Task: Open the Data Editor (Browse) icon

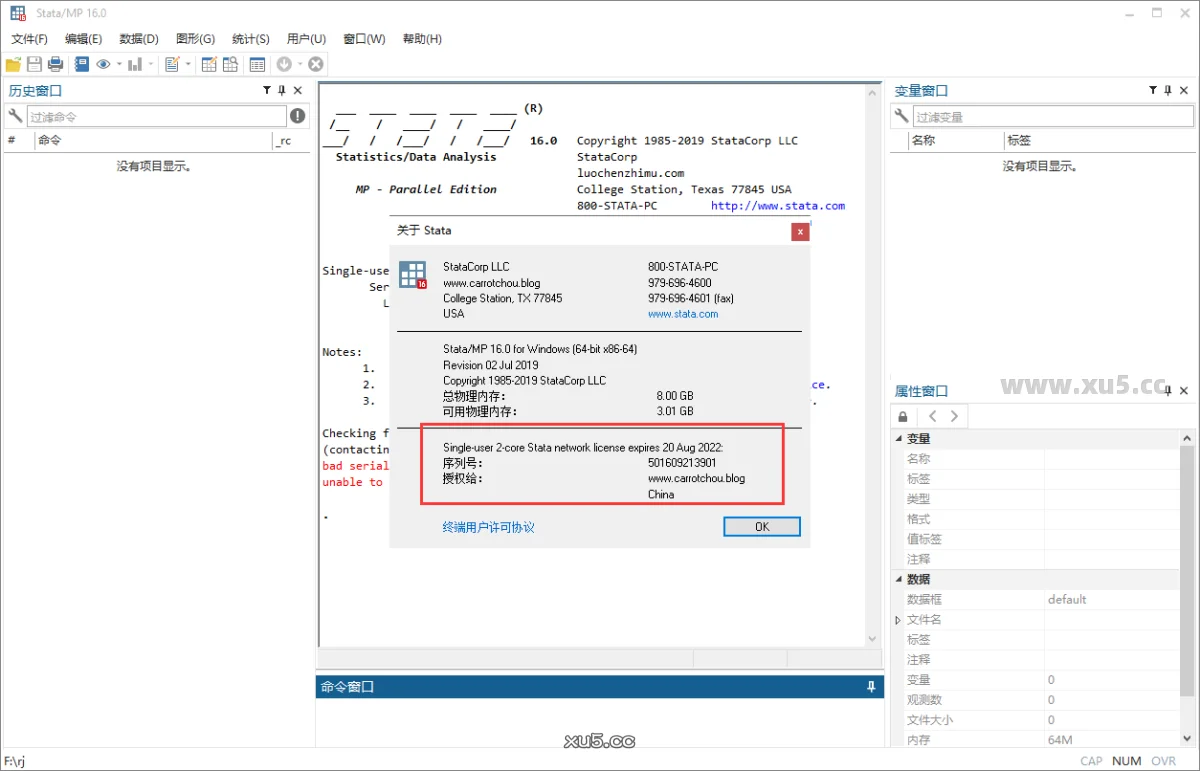Action: 230,63
